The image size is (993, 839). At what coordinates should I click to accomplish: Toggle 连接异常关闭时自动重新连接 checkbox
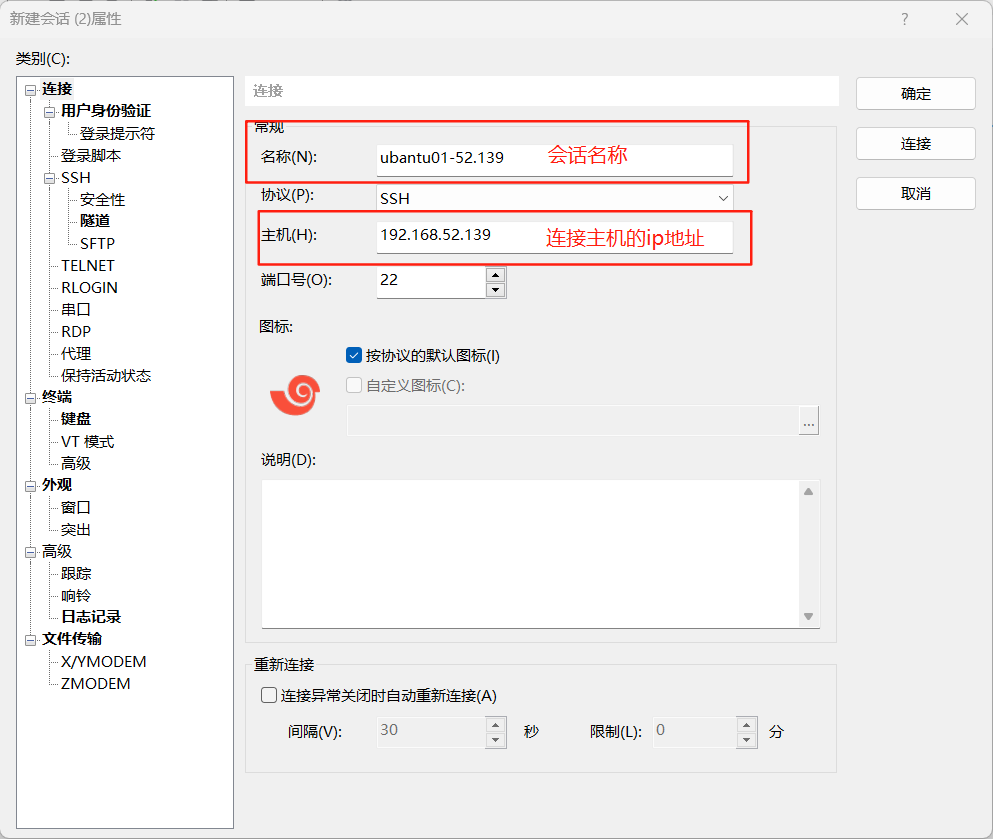269,695
